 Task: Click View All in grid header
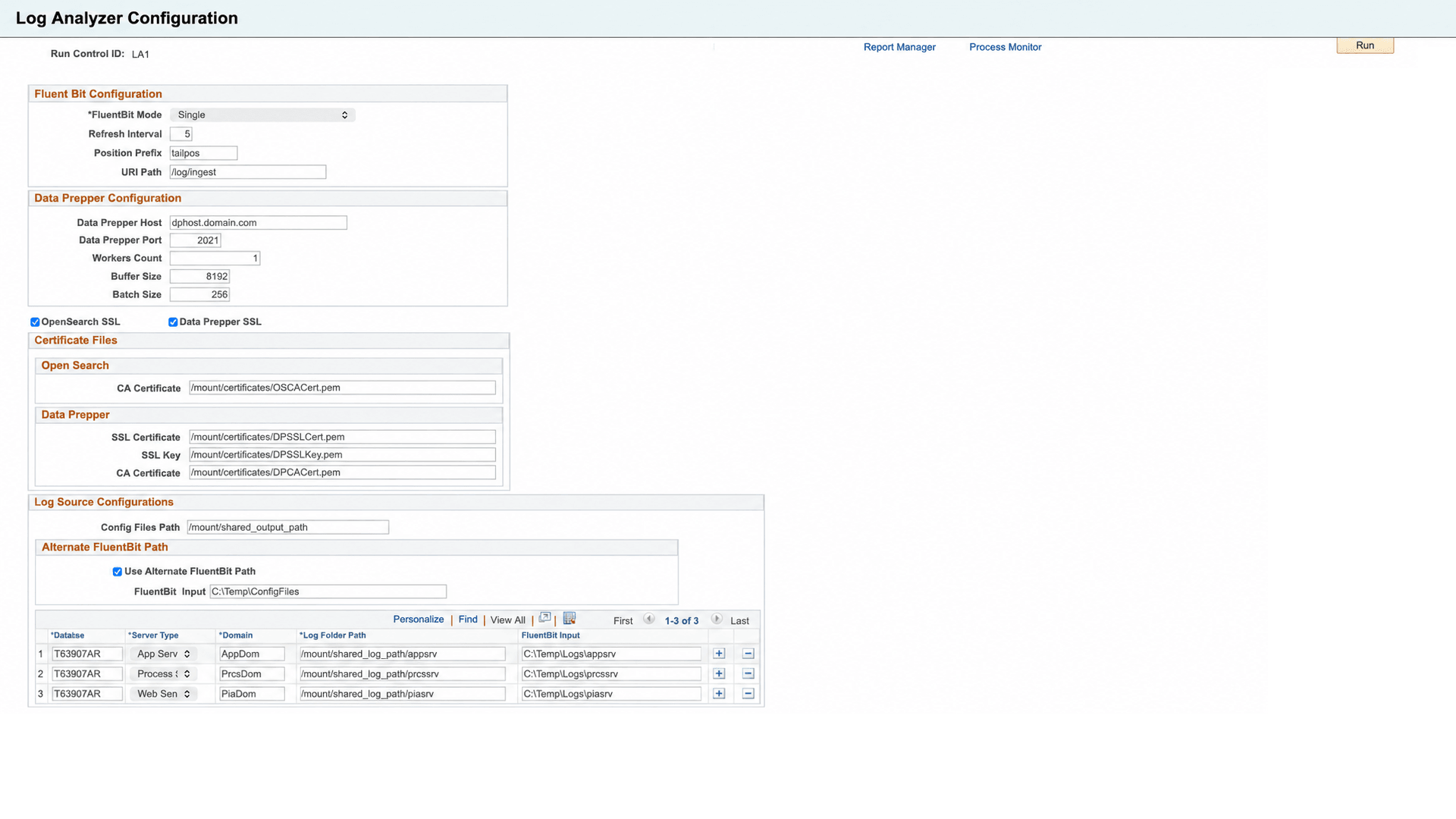(507, 620)
